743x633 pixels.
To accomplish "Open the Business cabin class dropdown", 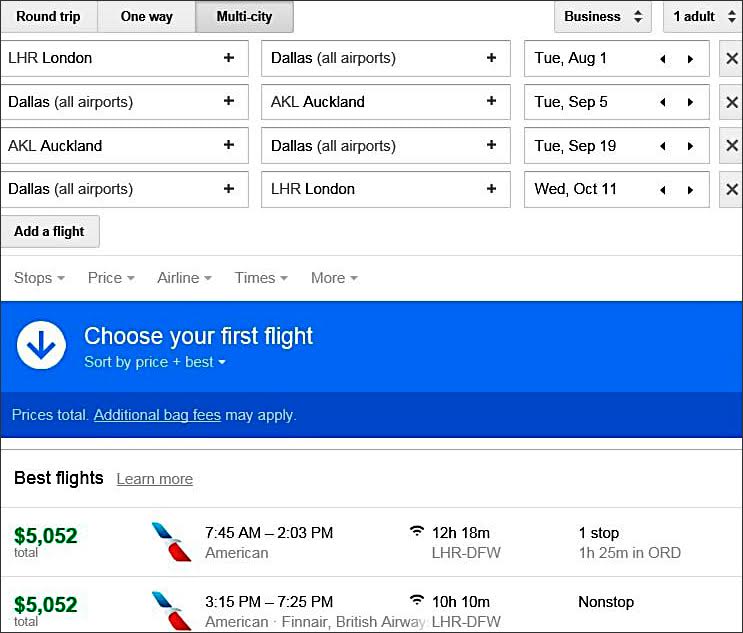I will click(603, 17).
